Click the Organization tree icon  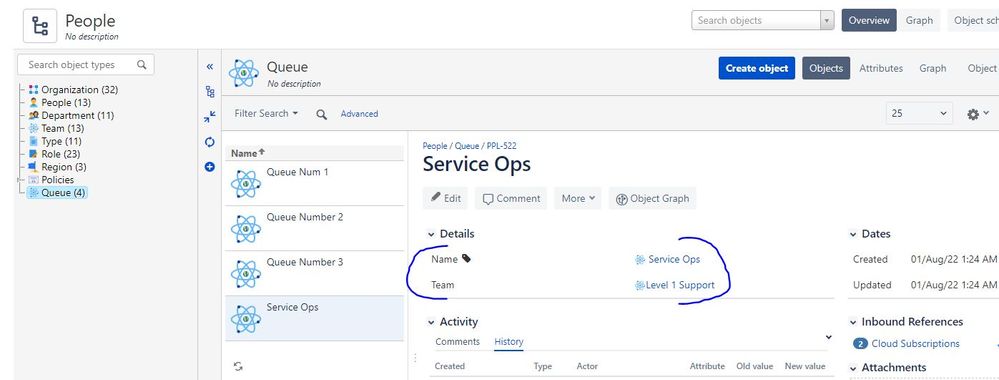click(34, 90)
